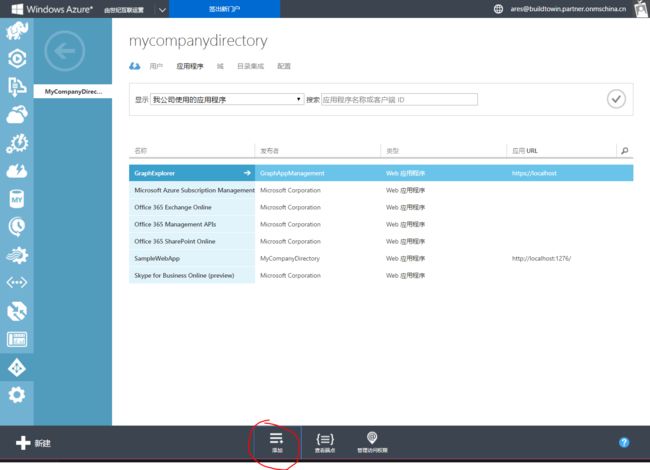Open Media Services play icon in sidebar

17,58
